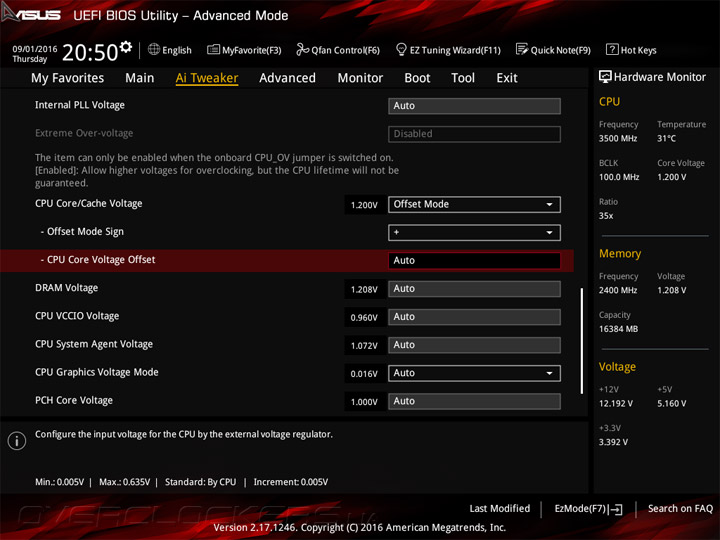Open MyFavorite(F3) list icon

point(213,50)
